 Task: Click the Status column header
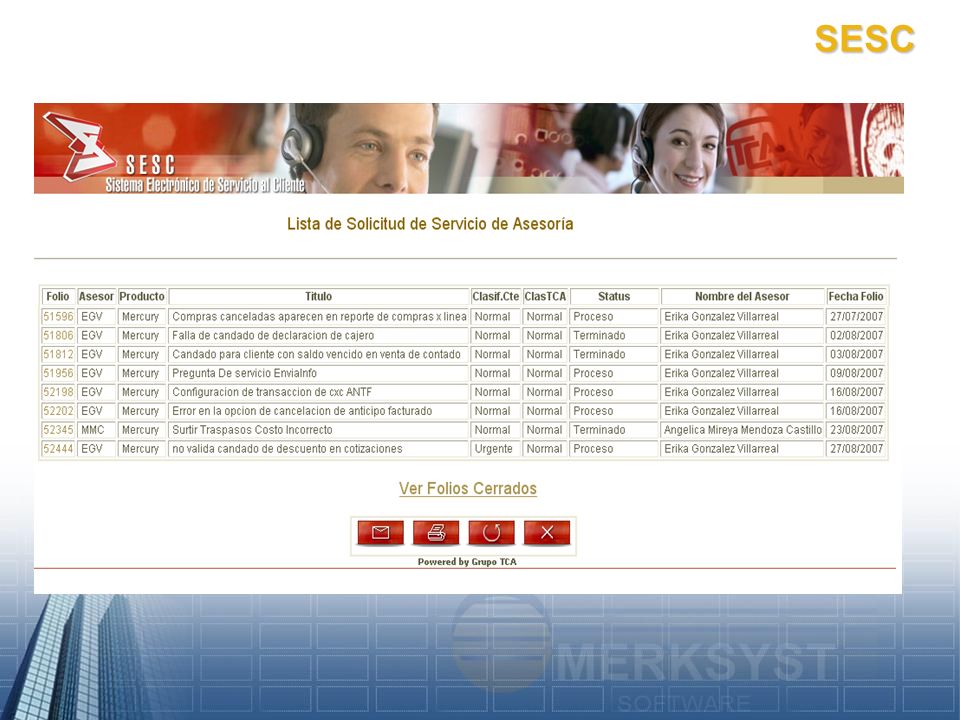[614, 296]
